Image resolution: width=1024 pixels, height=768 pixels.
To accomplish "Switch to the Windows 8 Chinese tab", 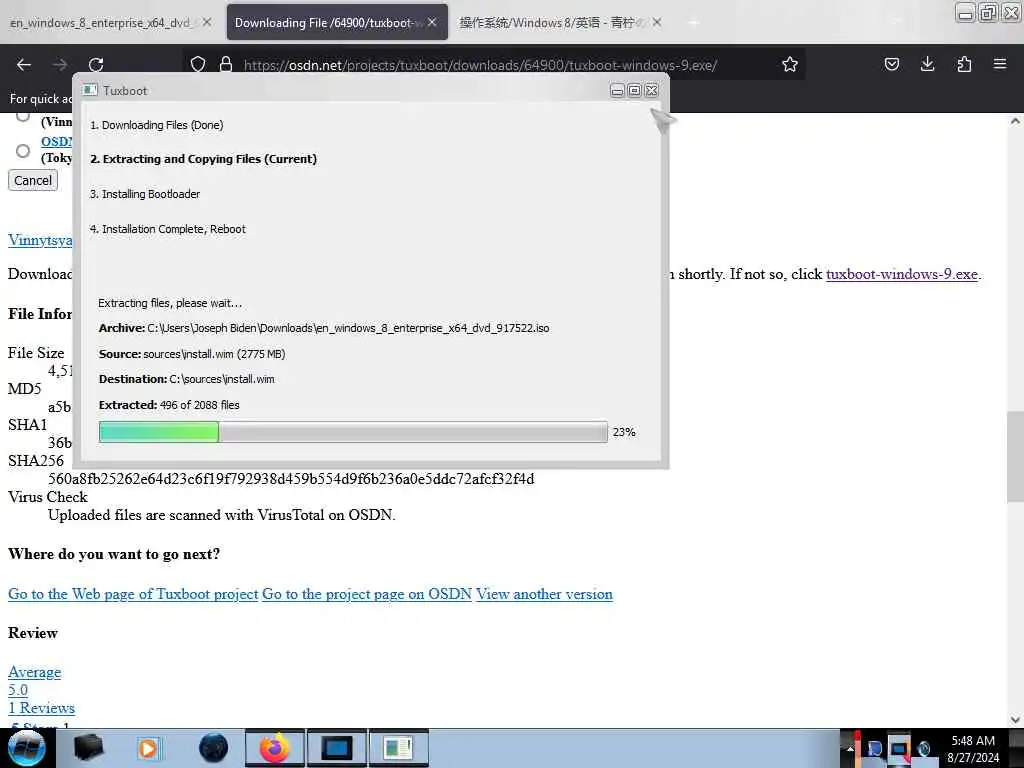I will click(x=560, y=22).
